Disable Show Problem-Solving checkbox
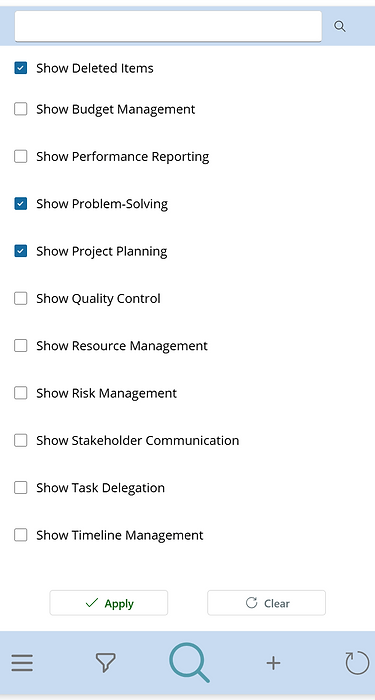Screen dimensions: 375x700 point(21,204)
